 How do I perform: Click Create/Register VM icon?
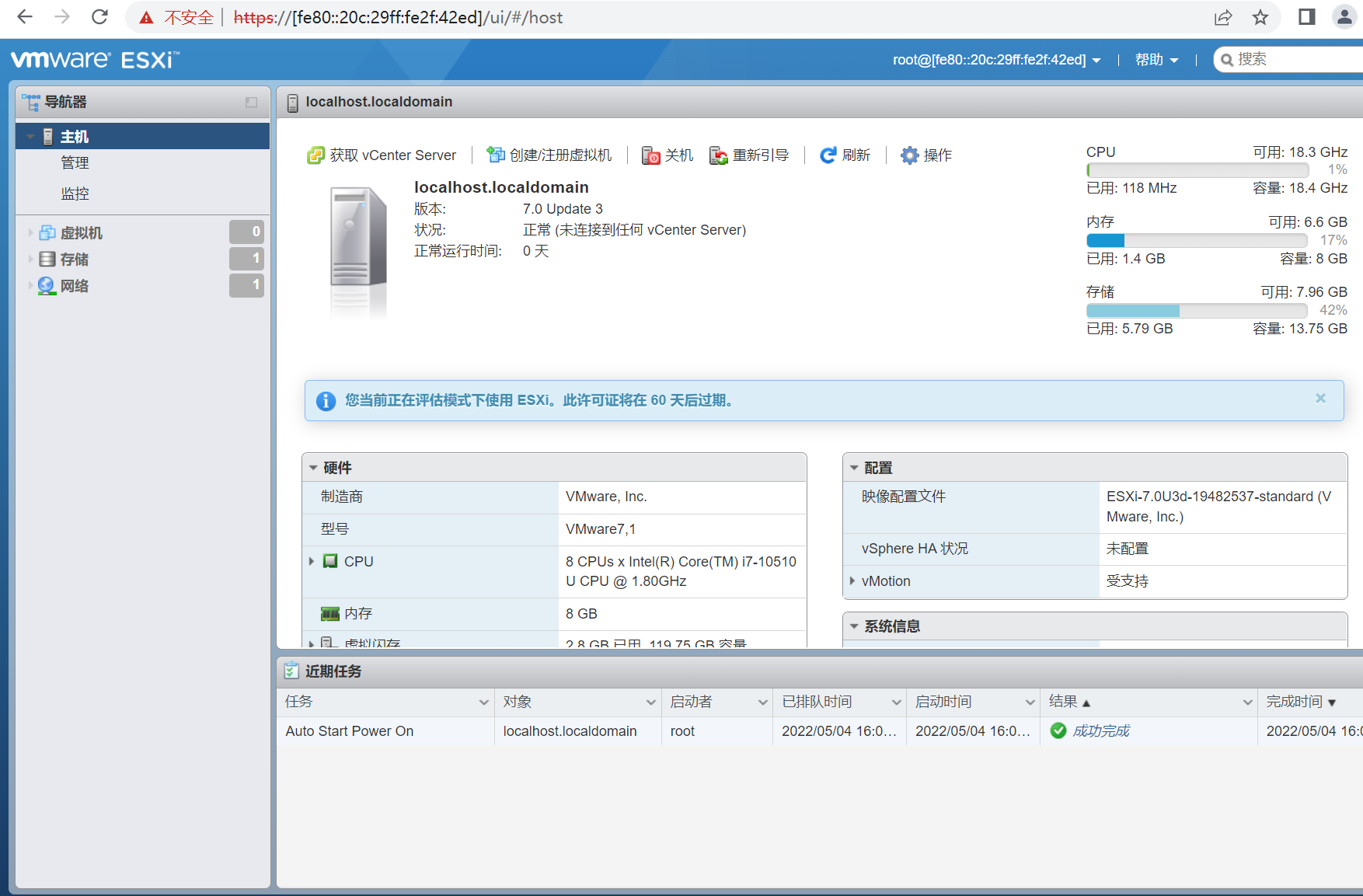[495, 155]
